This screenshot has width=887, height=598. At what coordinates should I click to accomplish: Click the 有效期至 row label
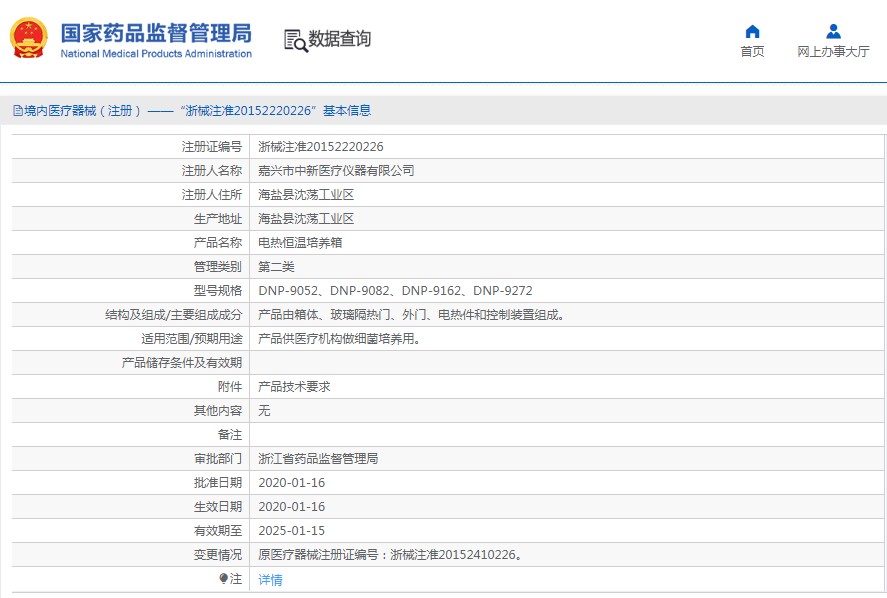click(218, 531)
